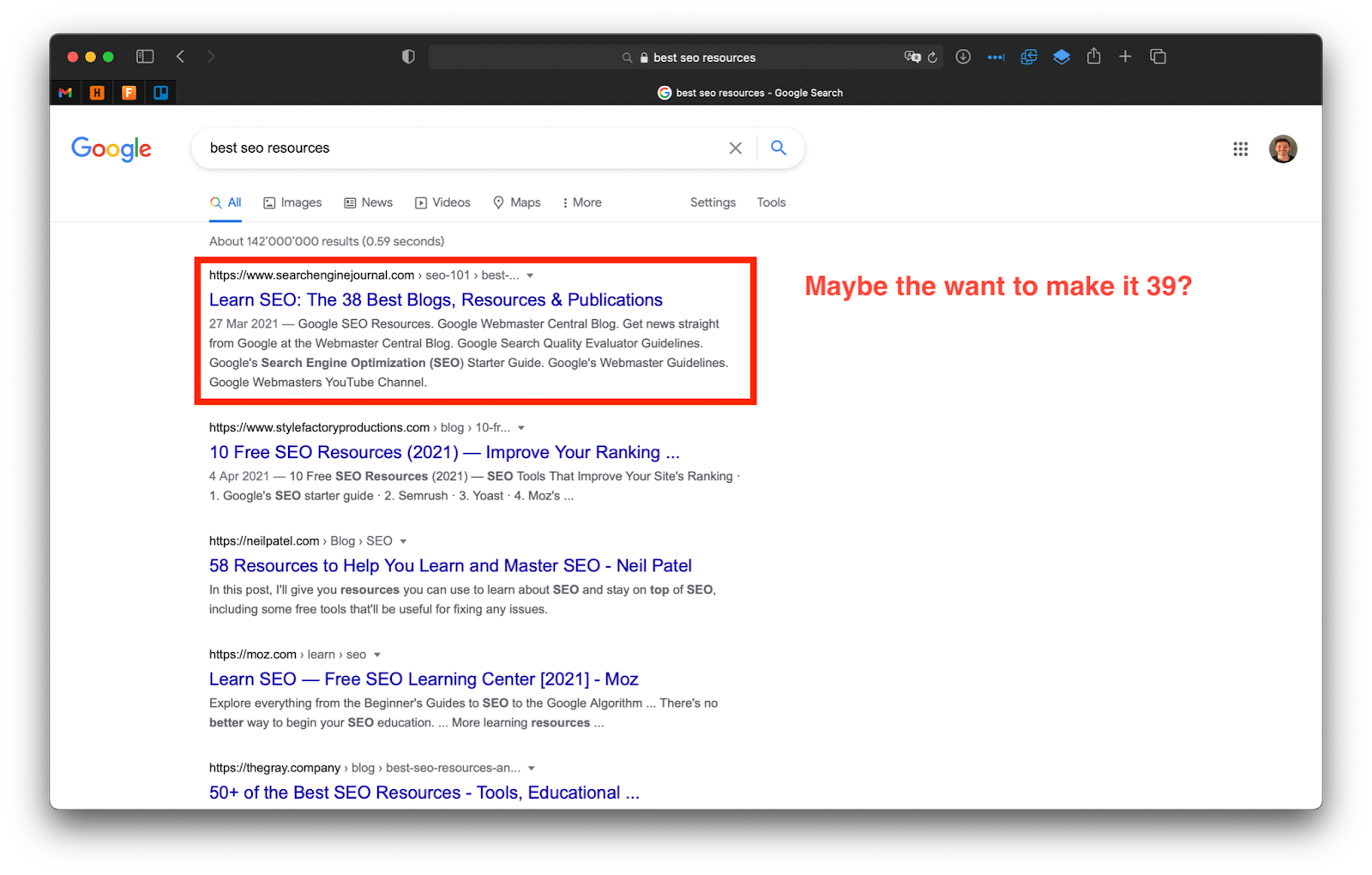Image resolution: width=1372 pixels, height=875 pixels.
Task: Select the All results tab
Action: pyautogui.click(x=226, y=202)
